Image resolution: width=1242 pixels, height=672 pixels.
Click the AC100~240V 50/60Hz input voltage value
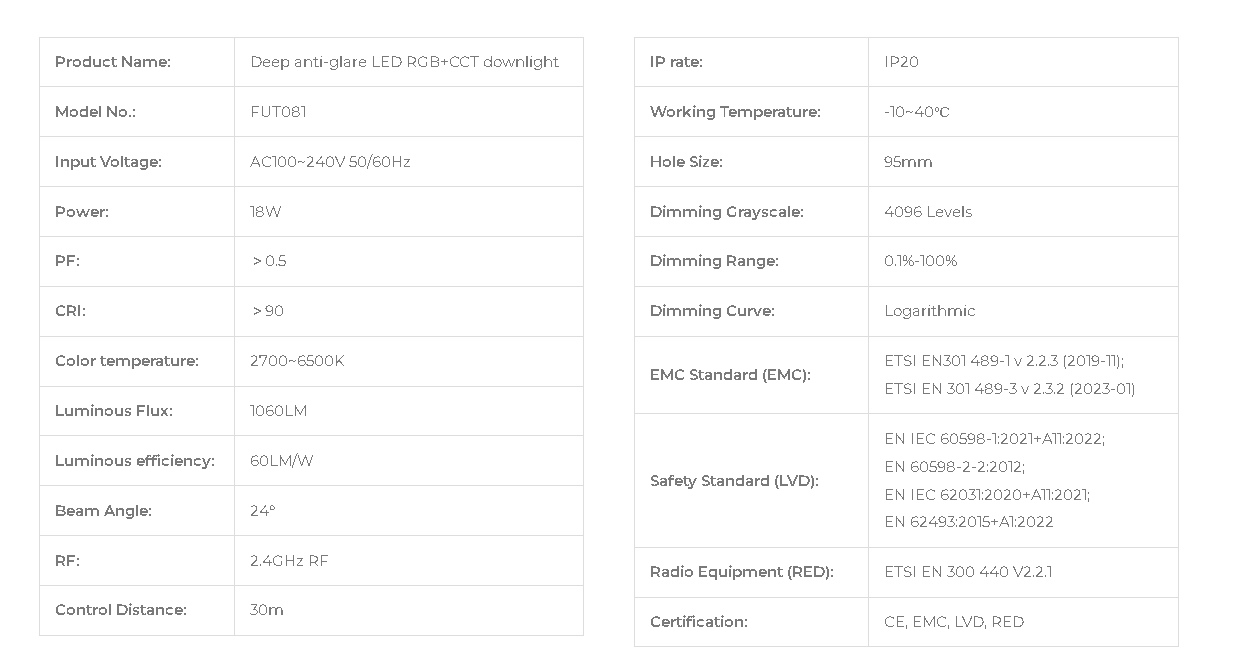coord(330,162)
